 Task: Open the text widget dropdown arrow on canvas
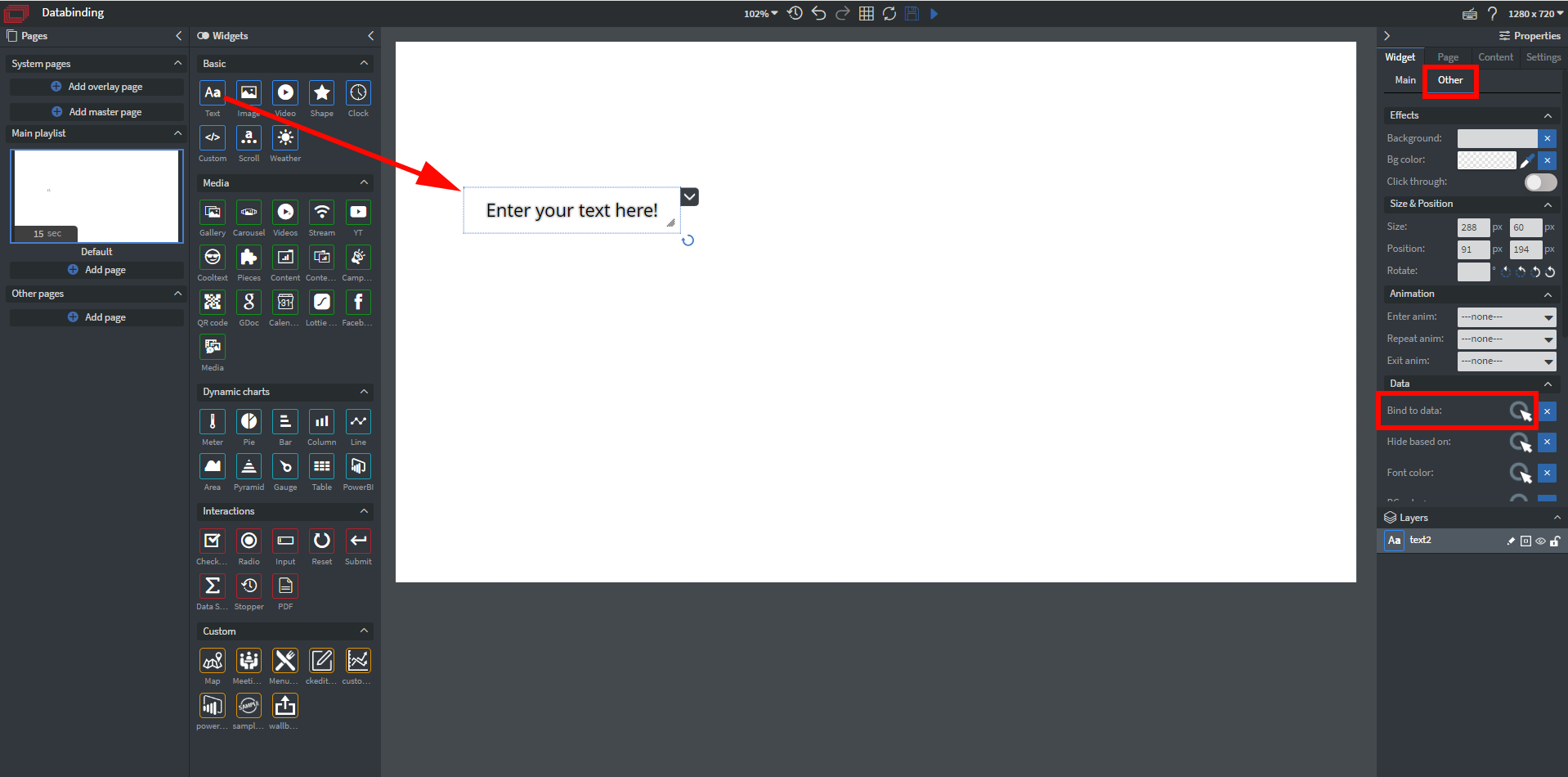coord(690,196)
